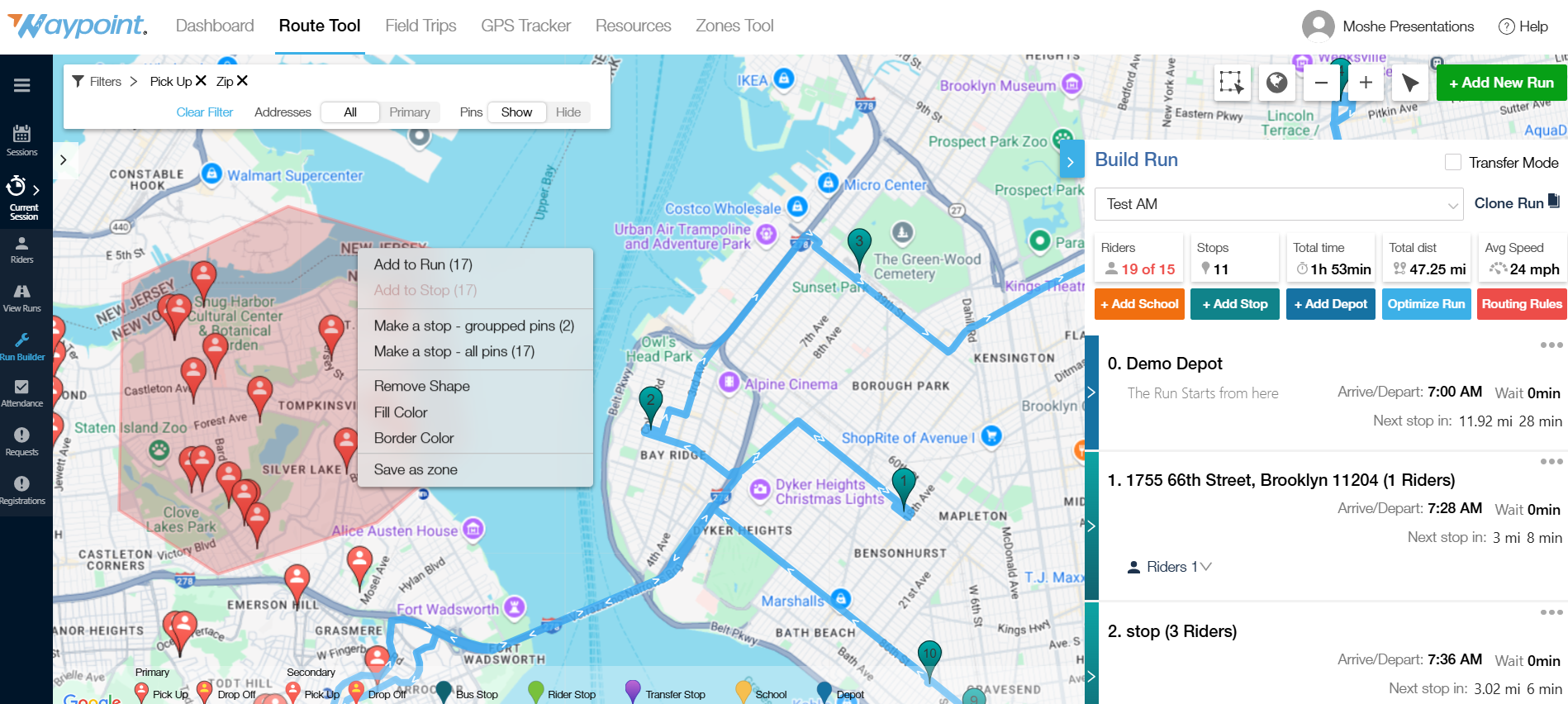Open Sessions in the sidebar
The height and width of the screenshot is (704, 1568).
(x=22, y=140)
